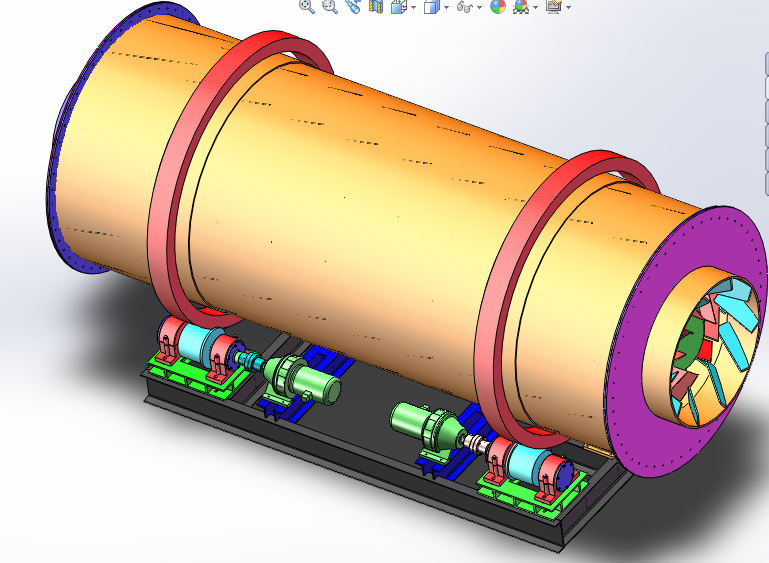
Task: Expand the Apply Scene dropdown arrow
Action: (536, 7)
